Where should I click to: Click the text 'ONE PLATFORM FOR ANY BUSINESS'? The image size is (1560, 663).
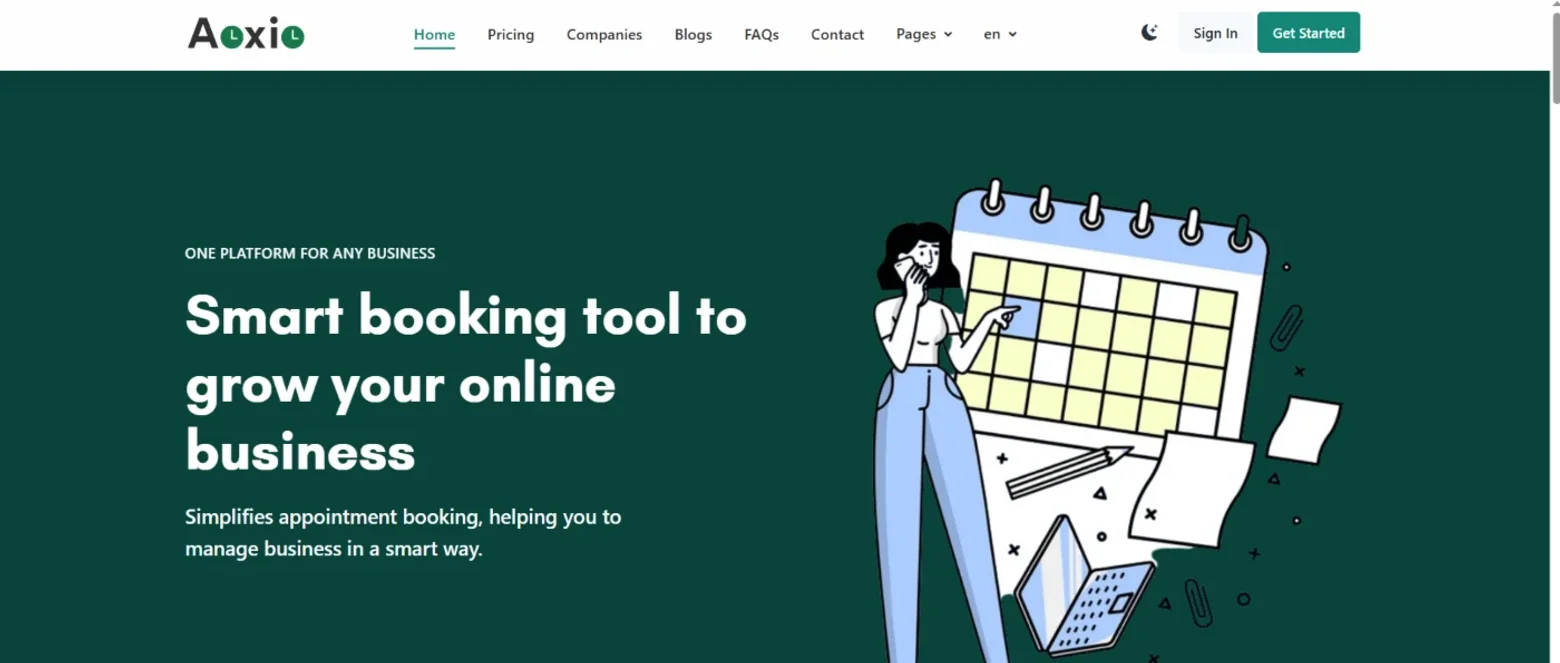(x=310, y=253)
